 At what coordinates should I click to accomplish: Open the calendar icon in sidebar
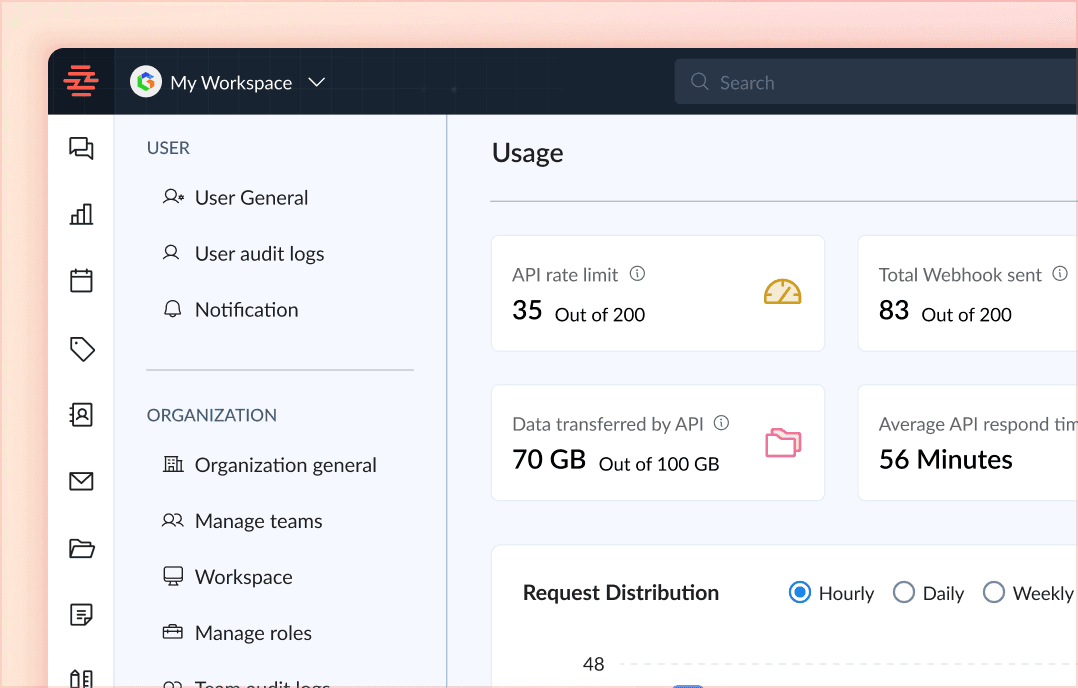pos(81,280)
